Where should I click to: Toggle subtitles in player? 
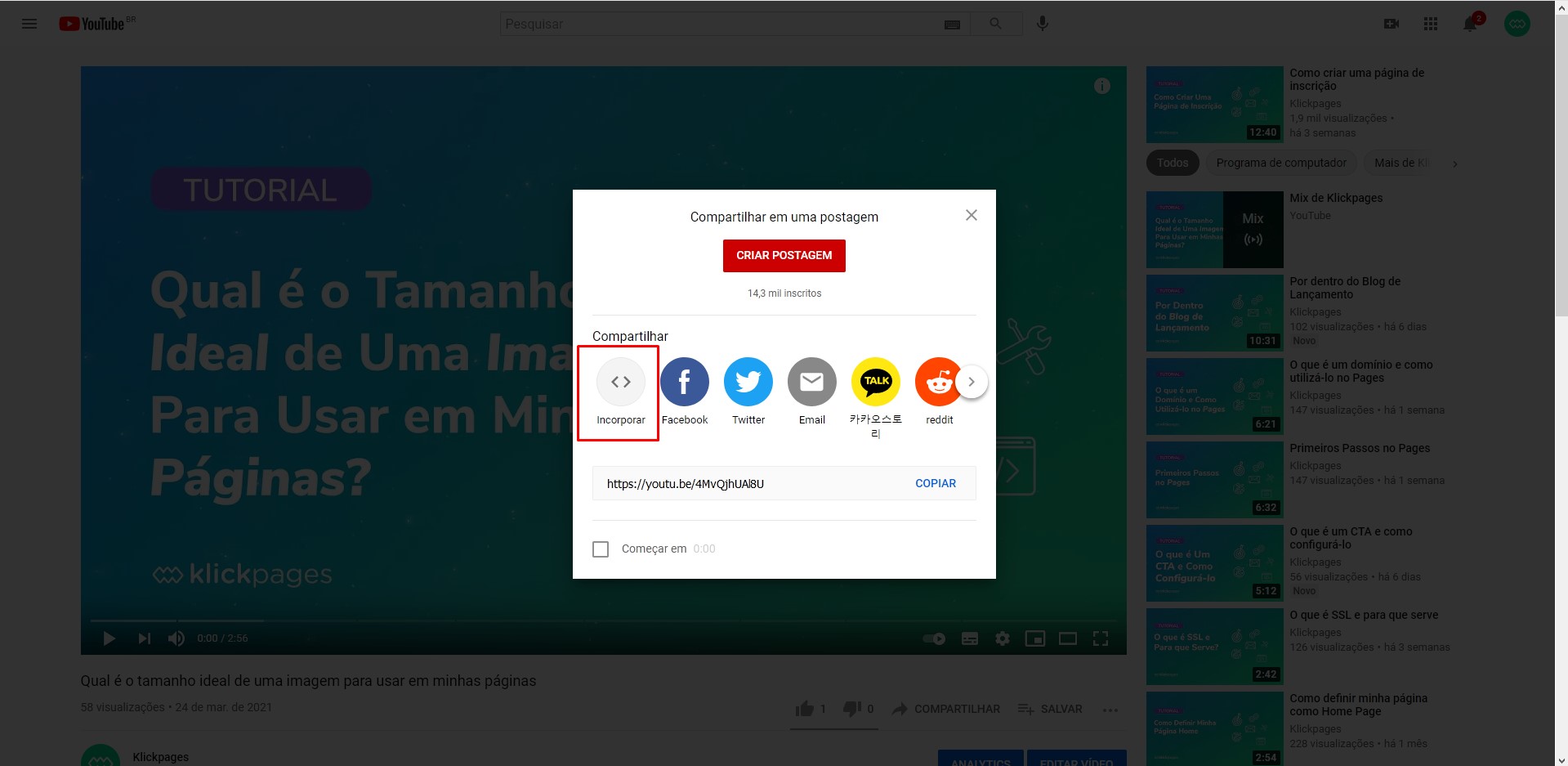click(970, 638)
